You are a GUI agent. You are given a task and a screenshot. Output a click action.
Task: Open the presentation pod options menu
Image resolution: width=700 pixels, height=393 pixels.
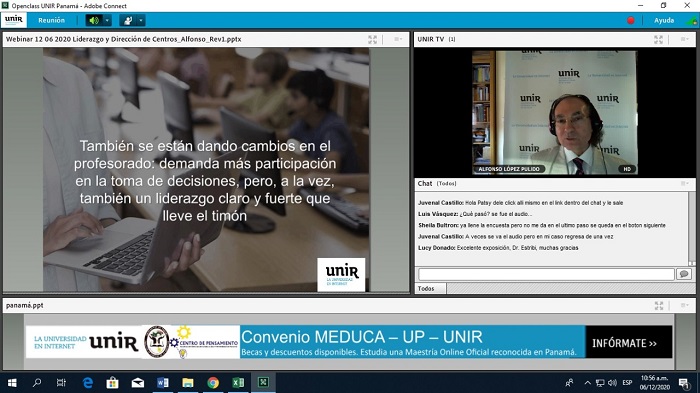click(398, 39)
